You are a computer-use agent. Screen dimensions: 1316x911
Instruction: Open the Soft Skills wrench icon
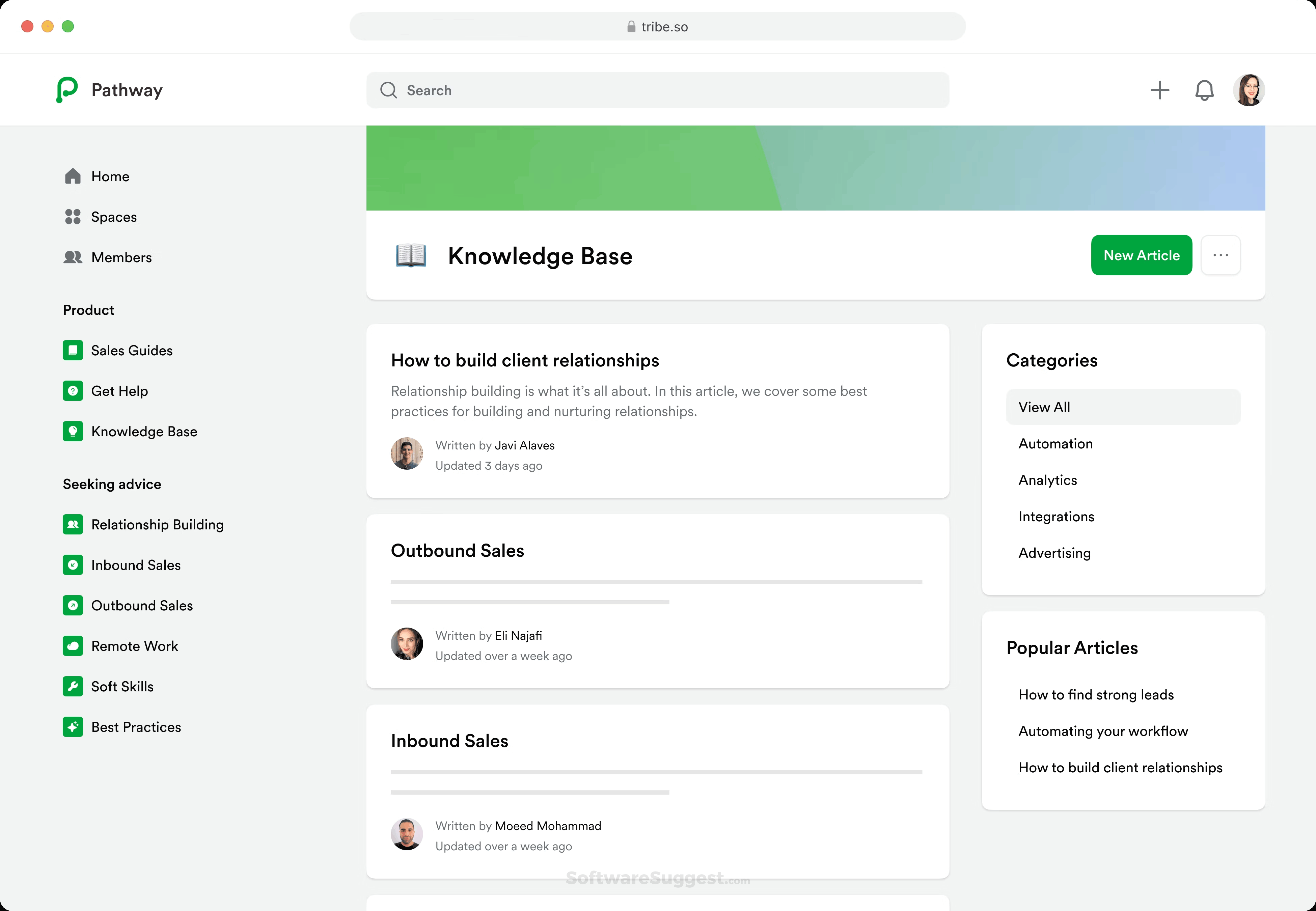click(73, 686)
